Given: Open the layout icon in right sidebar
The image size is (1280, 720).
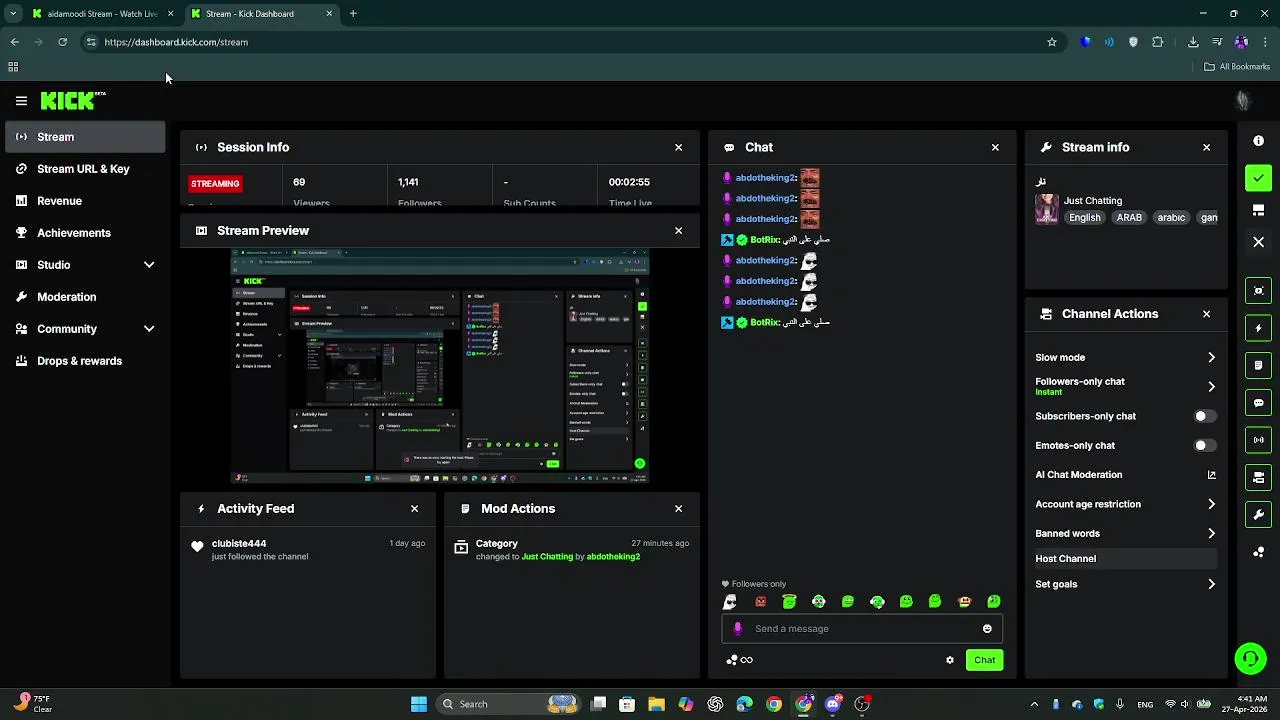Looking at the screenshot, I should tap(1258, 210).
